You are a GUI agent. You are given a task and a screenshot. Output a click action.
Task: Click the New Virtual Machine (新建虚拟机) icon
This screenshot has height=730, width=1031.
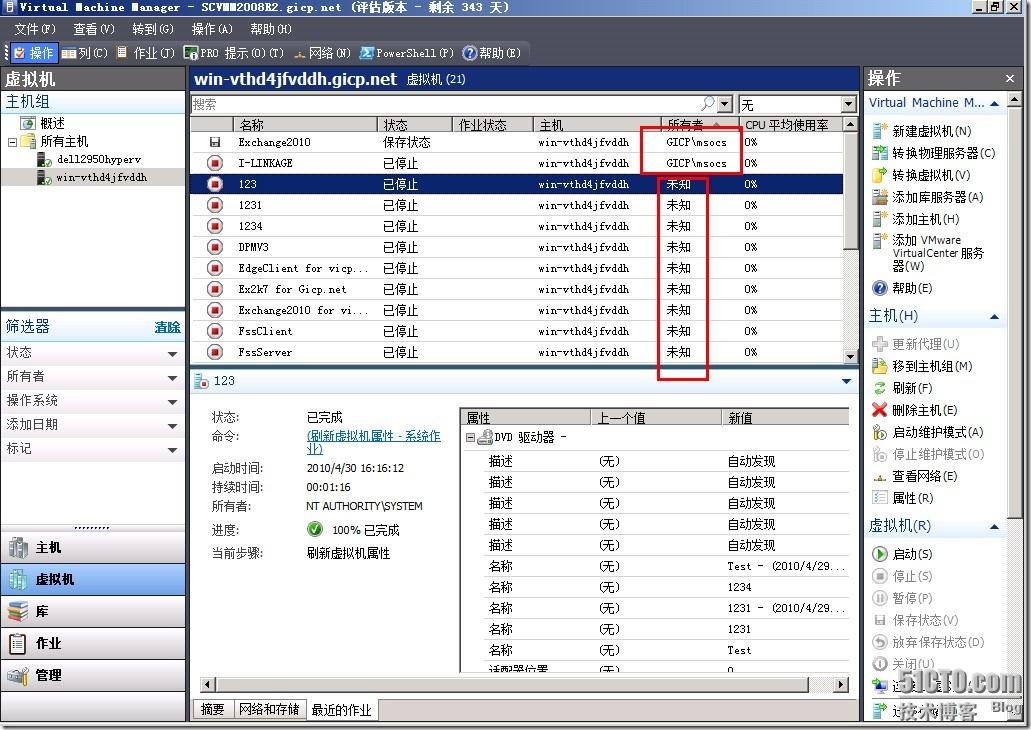[879, 130]
